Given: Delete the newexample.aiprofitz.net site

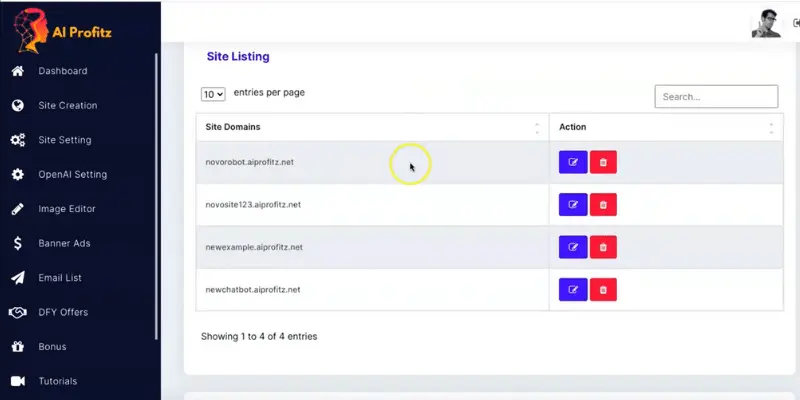Looking at the screenshot, I should 603,247.
